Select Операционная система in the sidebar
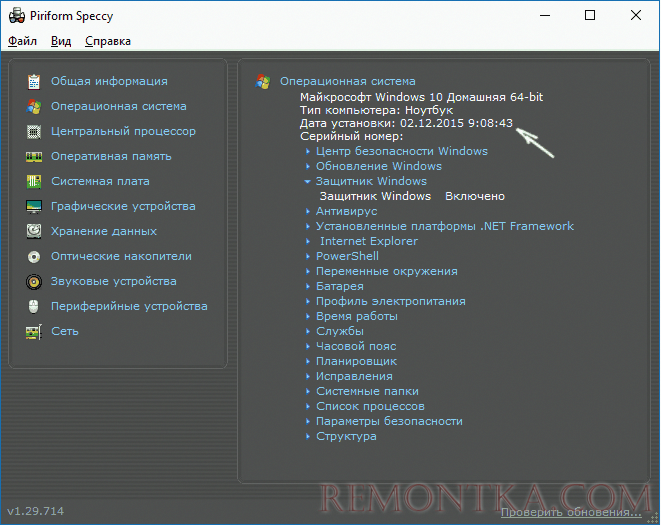Image resolution: width=661 pixels, height=525 pixels. click(x=118, y=106)
